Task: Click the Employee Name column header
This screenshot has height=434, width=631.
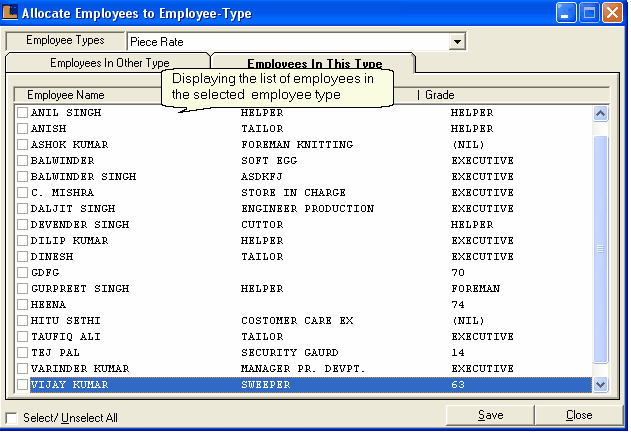Action: (x=66, y=95)
